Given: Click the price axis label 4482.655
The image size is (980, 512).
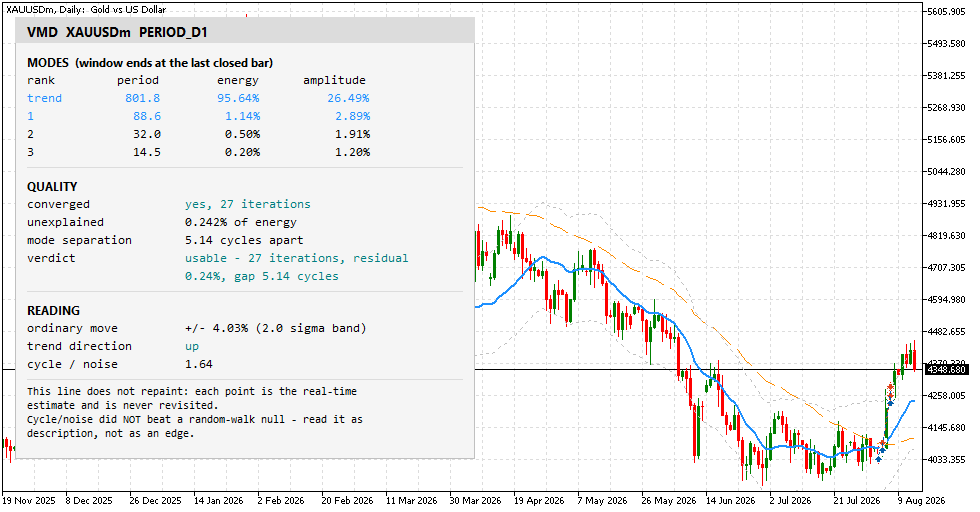Looking at the screenshot, I should (946, 331).
